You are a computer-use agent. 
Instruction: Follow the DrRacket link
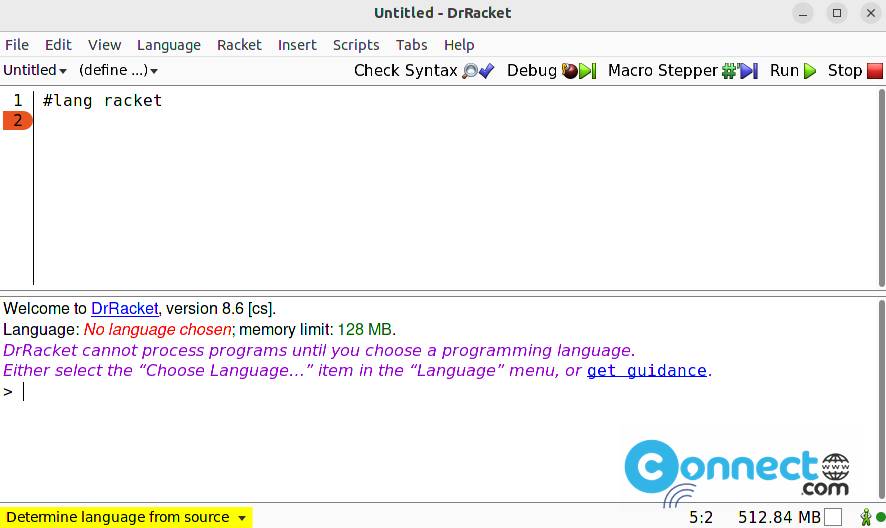pyautogui.click(x=125, y=309)
